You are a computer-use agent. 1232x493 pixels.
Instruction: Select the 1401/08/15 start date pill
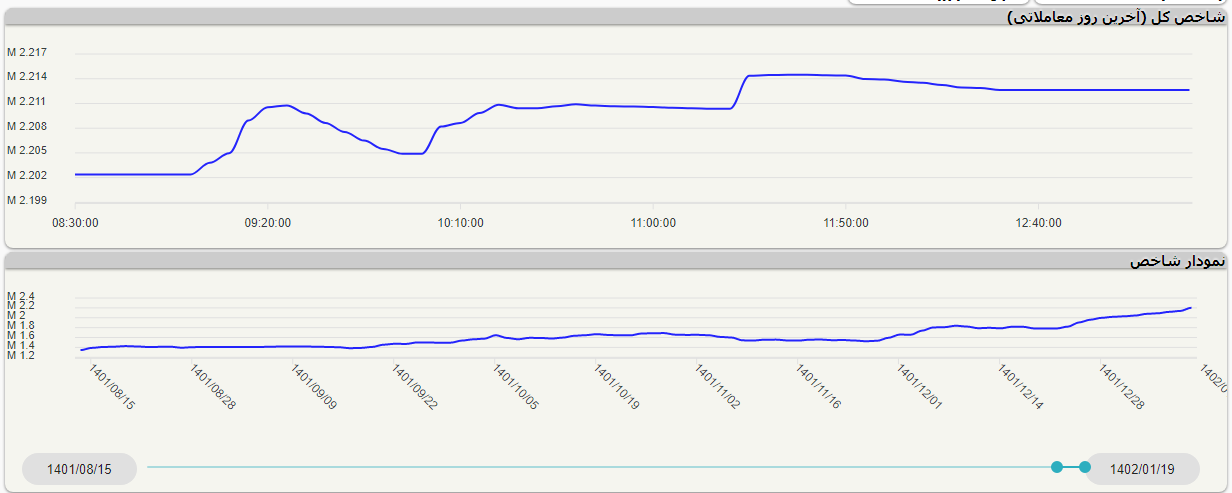pyautogui.click(x=79, y=468)
